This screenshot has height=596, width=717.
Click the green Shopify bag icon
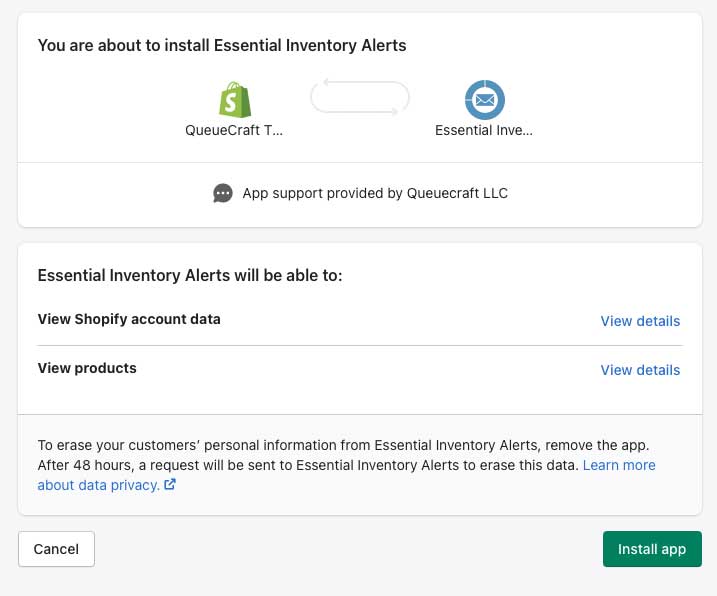click(x=235, y=100)
